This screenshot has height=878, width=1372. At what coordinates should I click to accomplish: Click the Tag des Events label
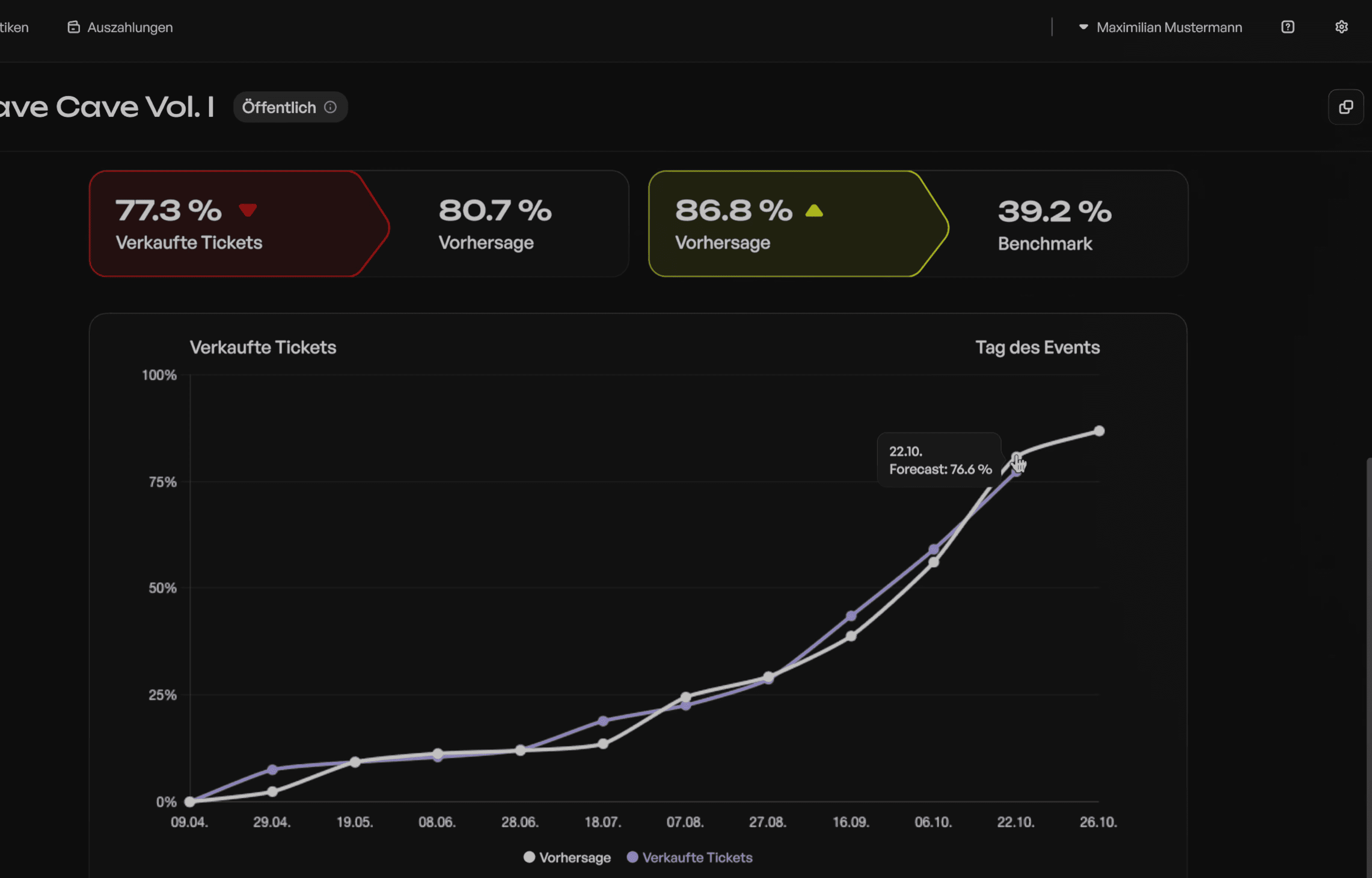click(x=1037, y=347)
